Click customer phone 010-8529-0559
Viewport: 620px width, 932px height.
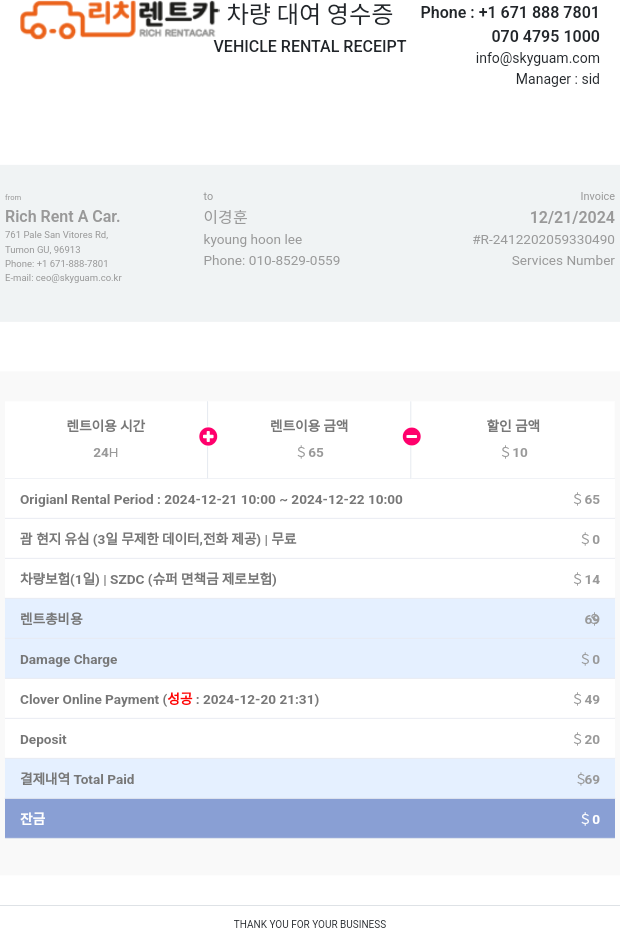click(x=294, y=260)
